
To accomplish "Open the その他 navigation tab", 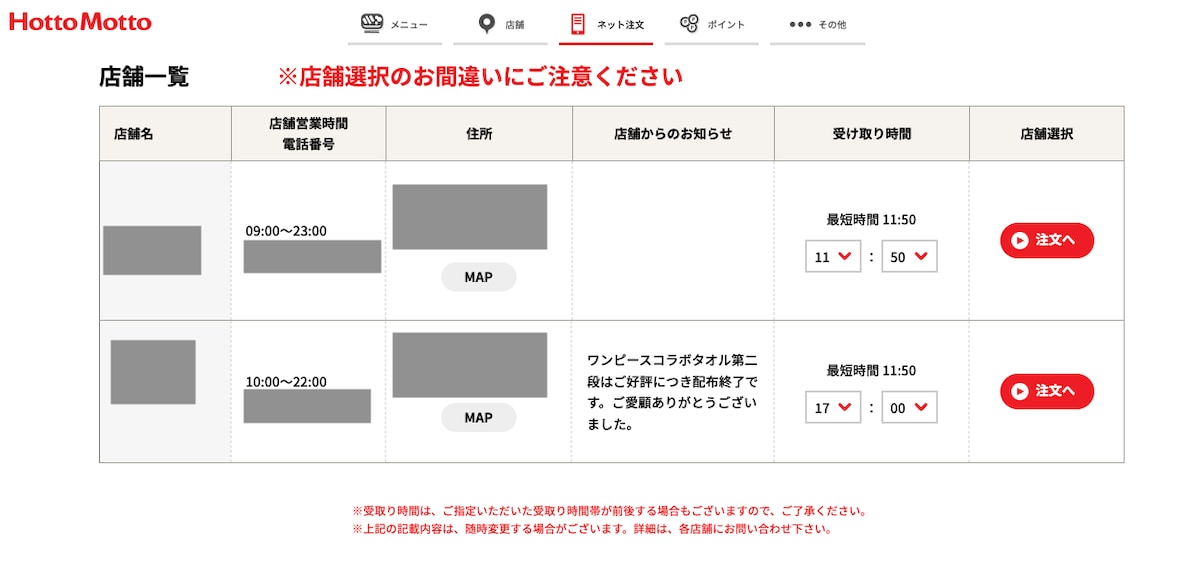I will coord(817,24).
